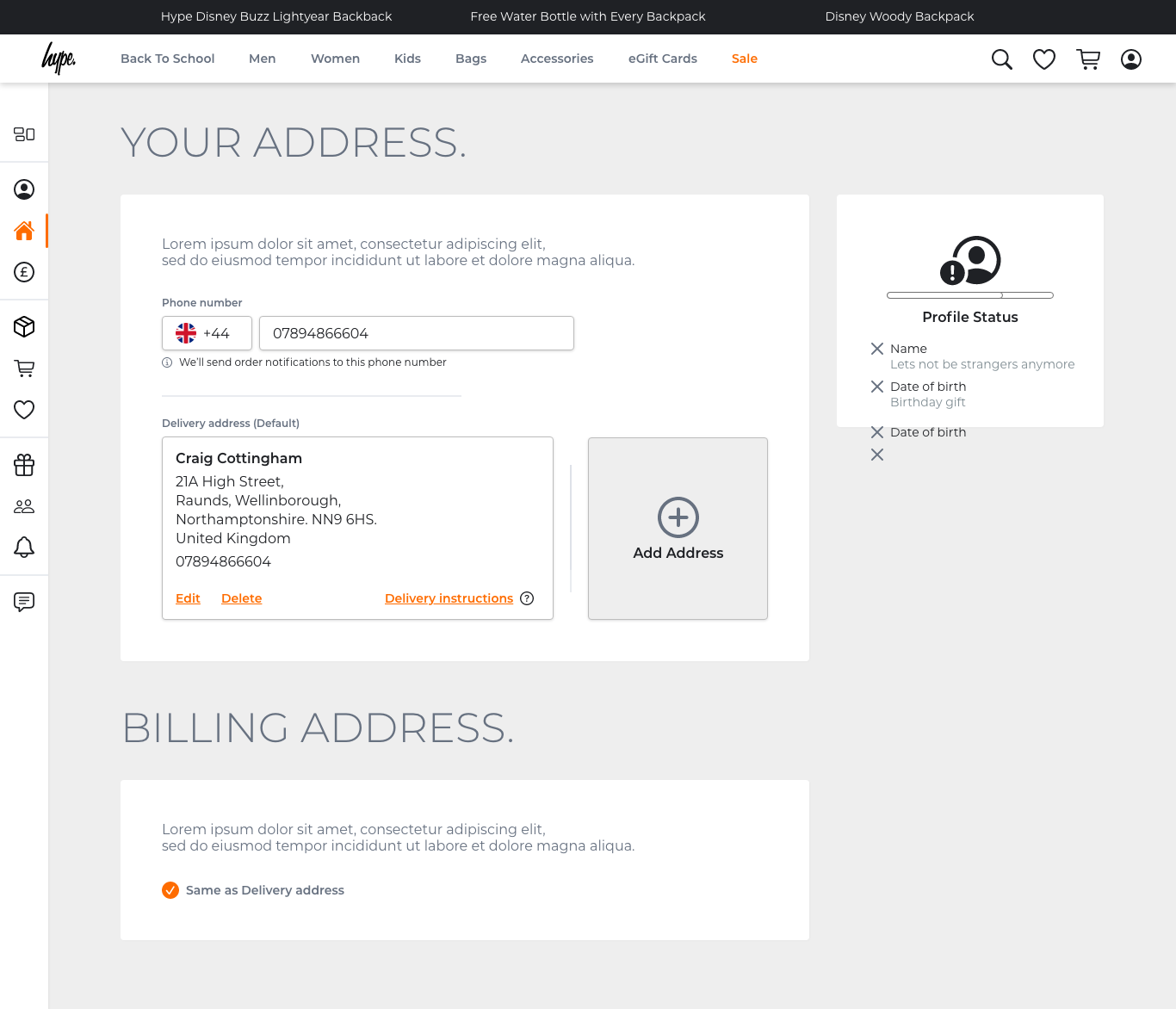
Task: Toggle Same as Delivery address checkbox
Action: tap(170, 890)
